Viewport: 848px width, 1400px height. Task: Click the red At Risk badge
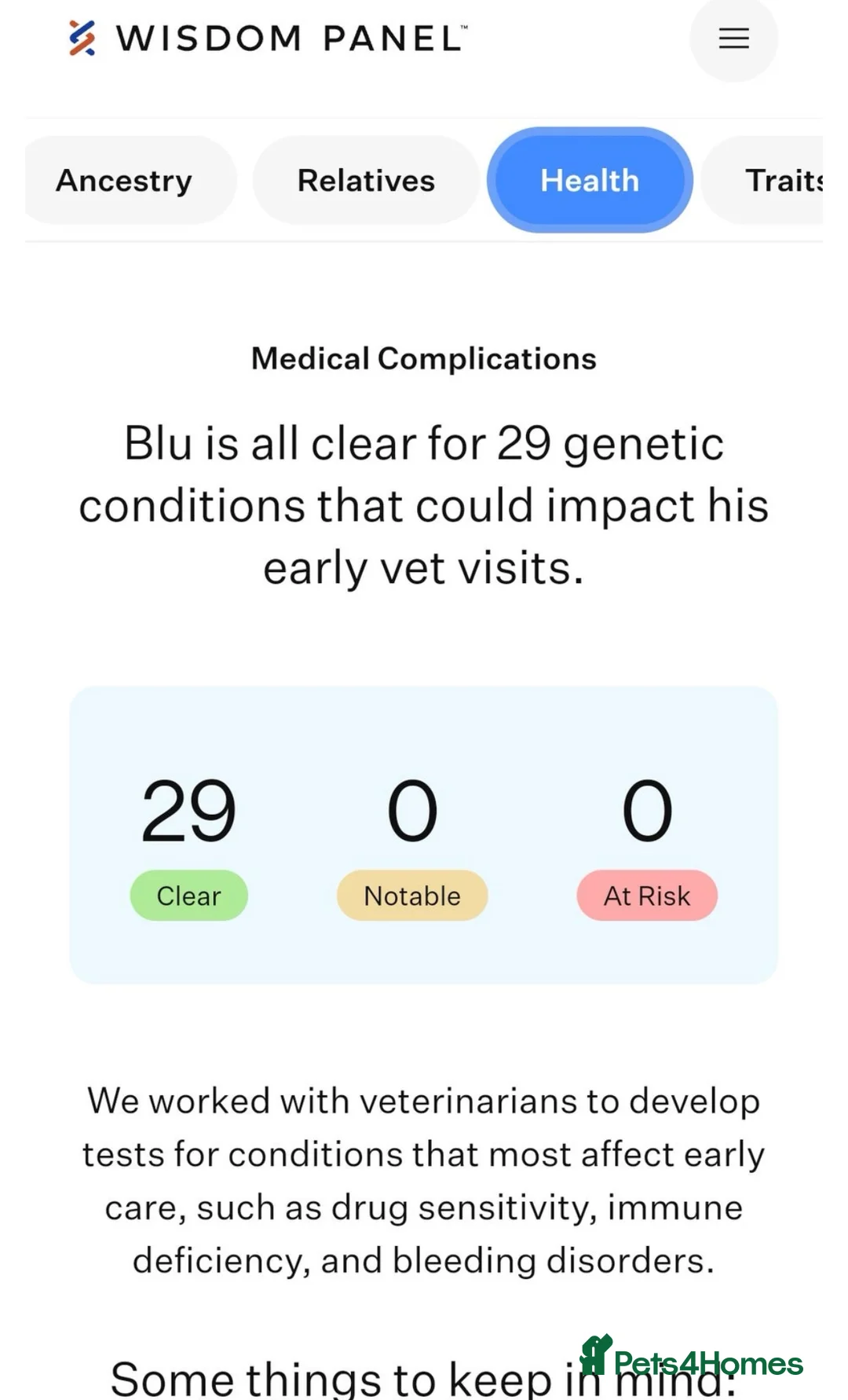[x=647, y=896]
